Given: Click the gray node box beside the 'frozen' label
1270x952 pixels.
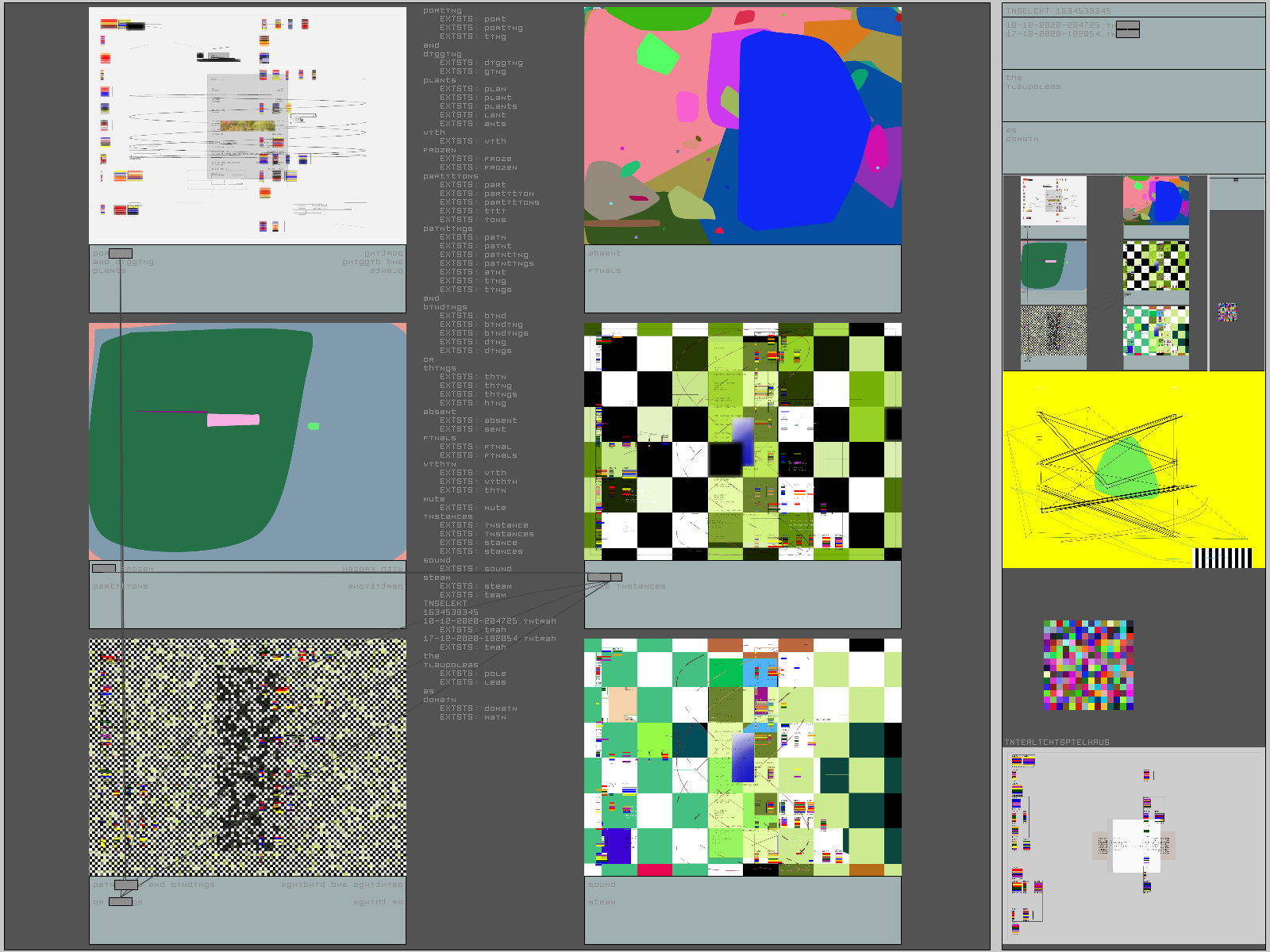Looking at the screenshot, I should coord(104,569).
